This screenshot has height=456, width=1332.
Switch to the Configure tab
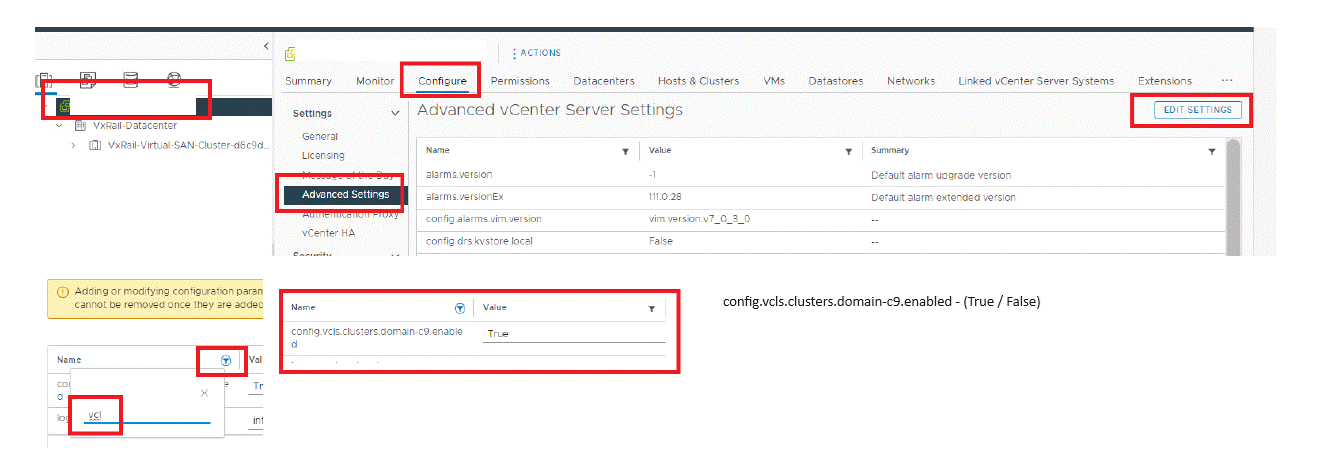click(441, 81)
